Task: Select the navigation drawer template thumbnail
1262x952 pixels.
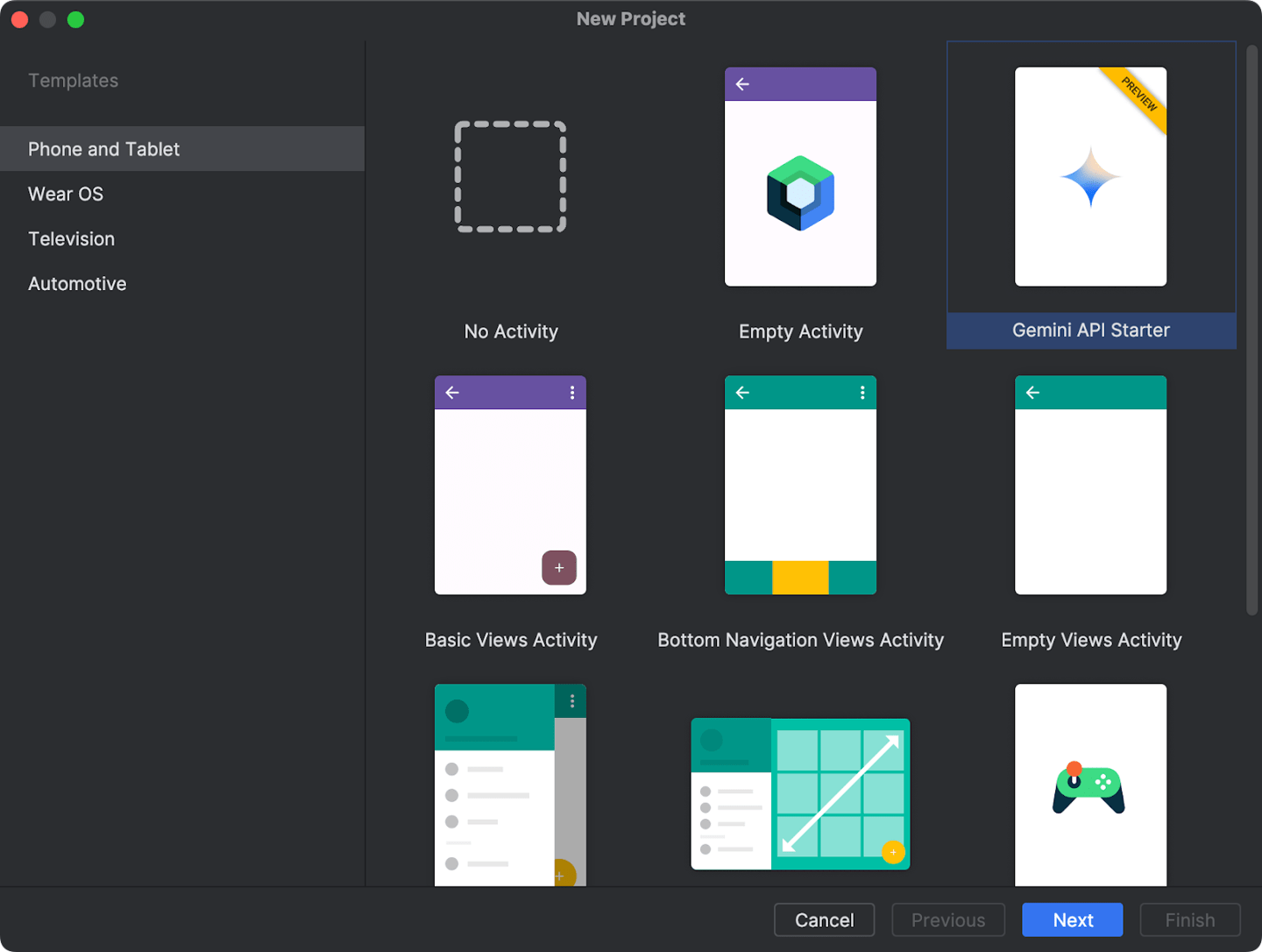Action: point(510,785)
